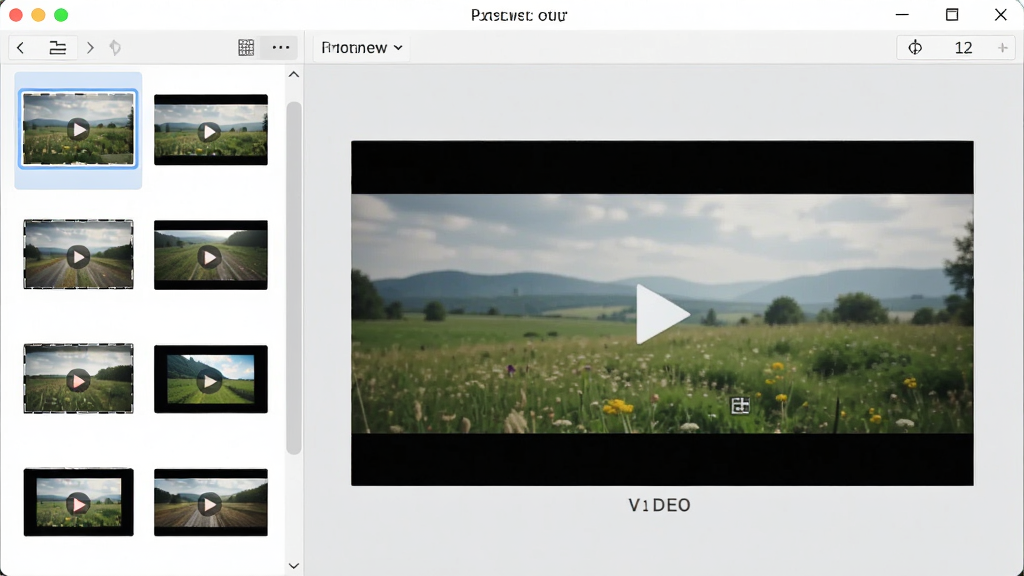Open the Brionnew dropdown
Viewport: 1024px width, 576px height.
(362, 48)
